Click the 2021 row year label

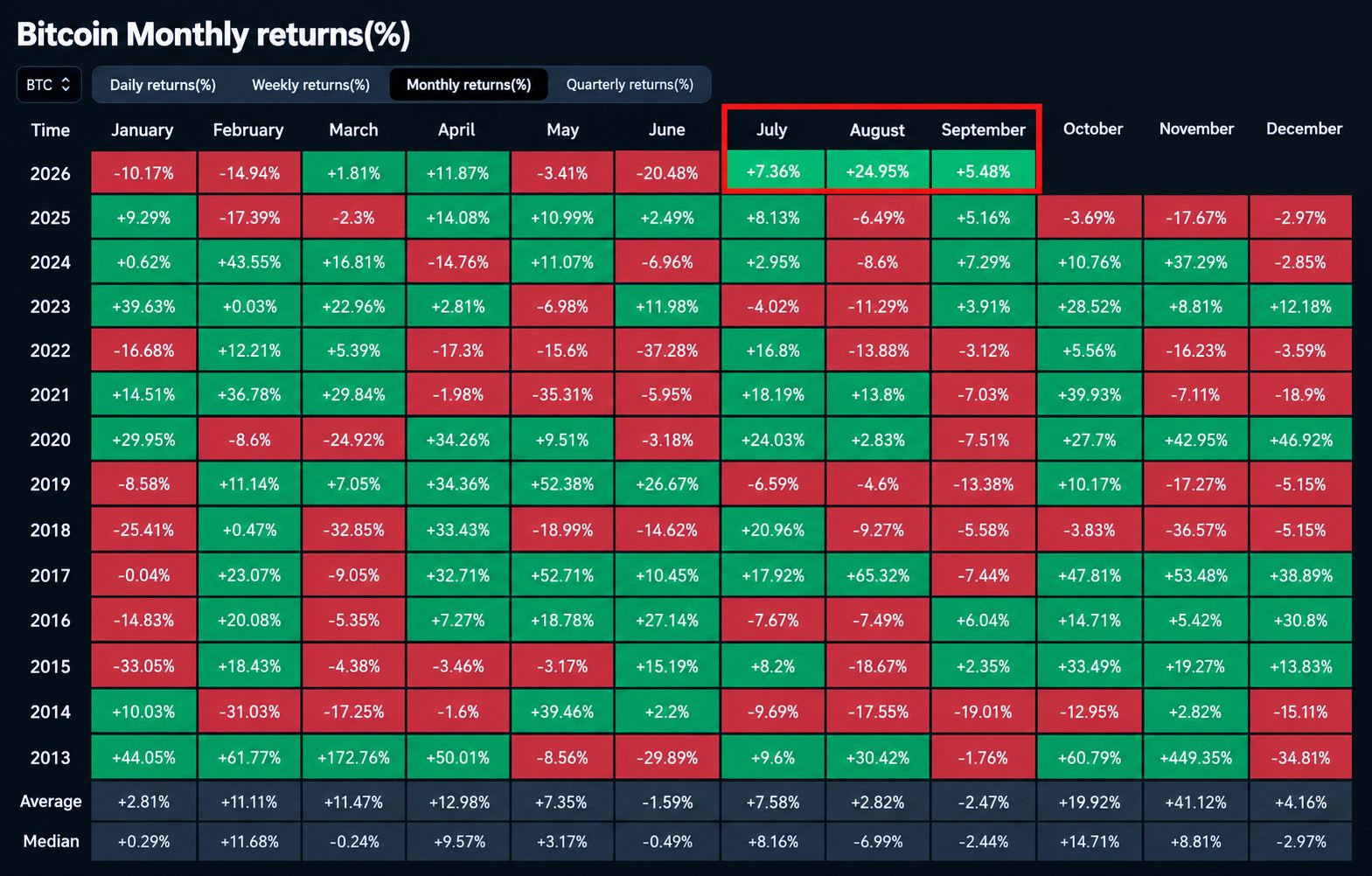[x=50, y=394]
